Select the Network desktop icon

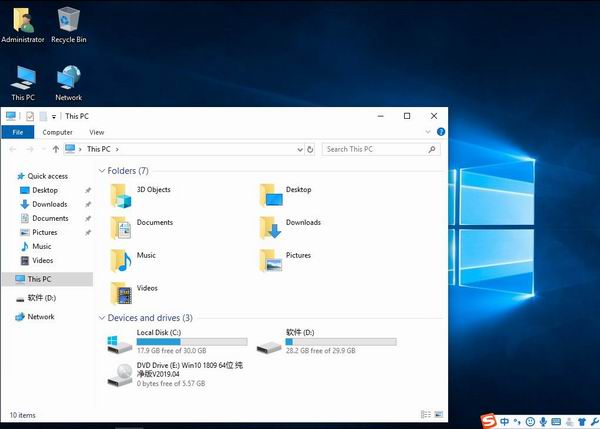(68, 83)
